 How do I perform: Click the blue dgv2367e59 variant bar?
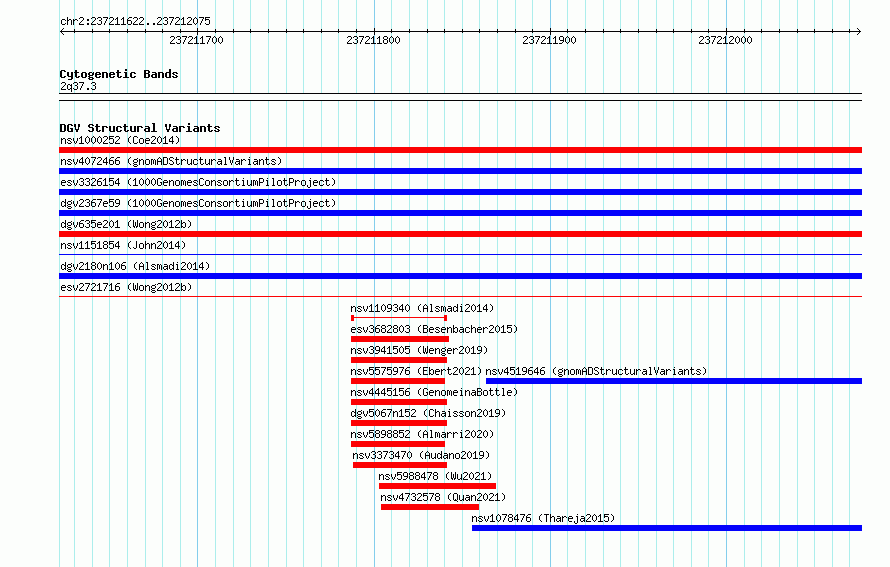tap(460, 213)
